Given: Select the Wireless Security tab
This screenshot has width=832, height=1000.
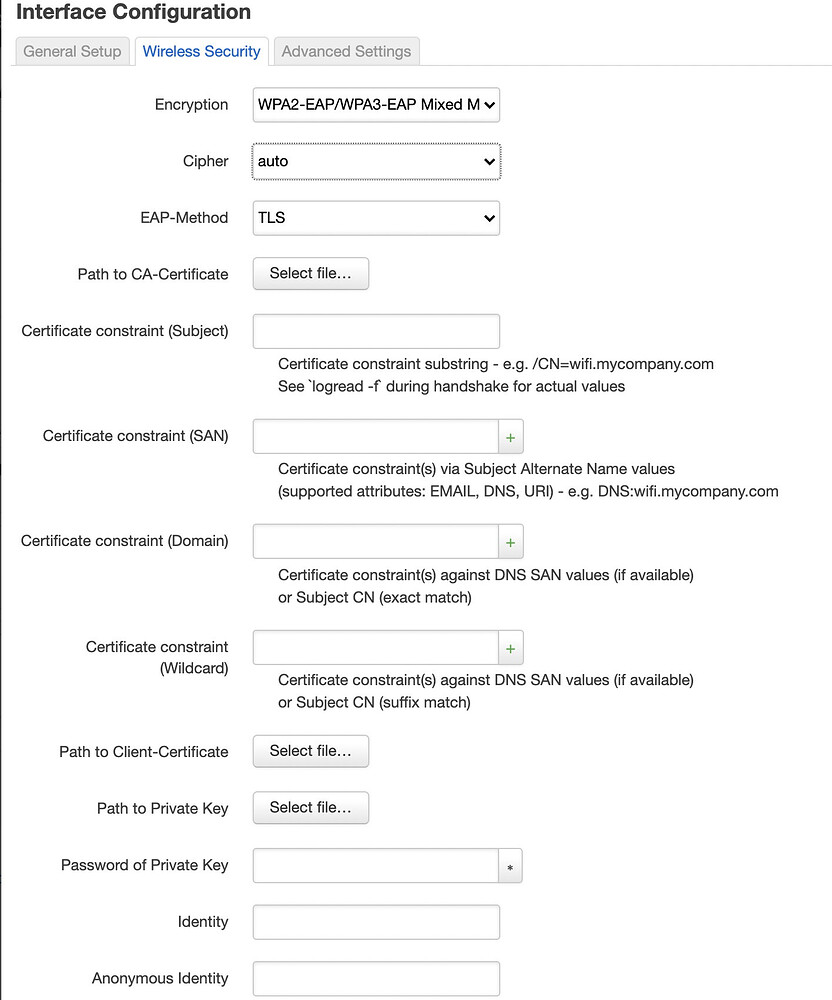Looking at the screenshot, I should (x=201, y=51).
